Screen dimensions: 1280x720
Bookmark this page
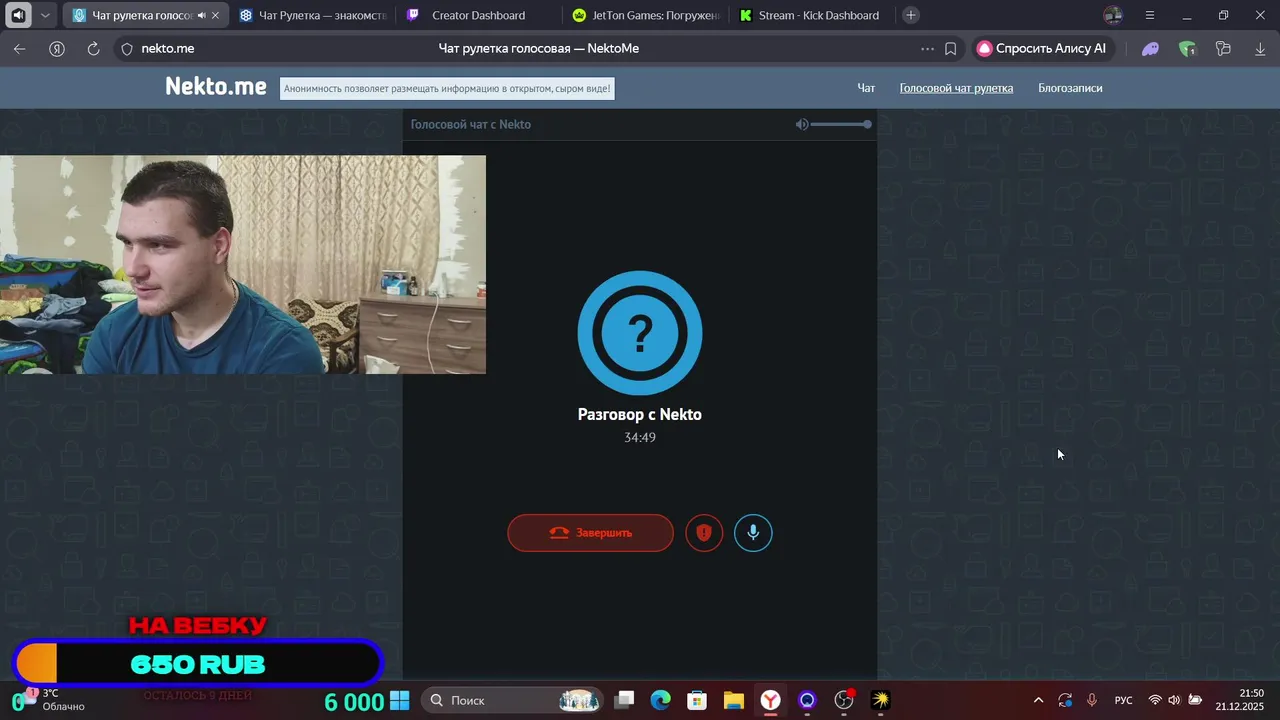tap(951, 48)
